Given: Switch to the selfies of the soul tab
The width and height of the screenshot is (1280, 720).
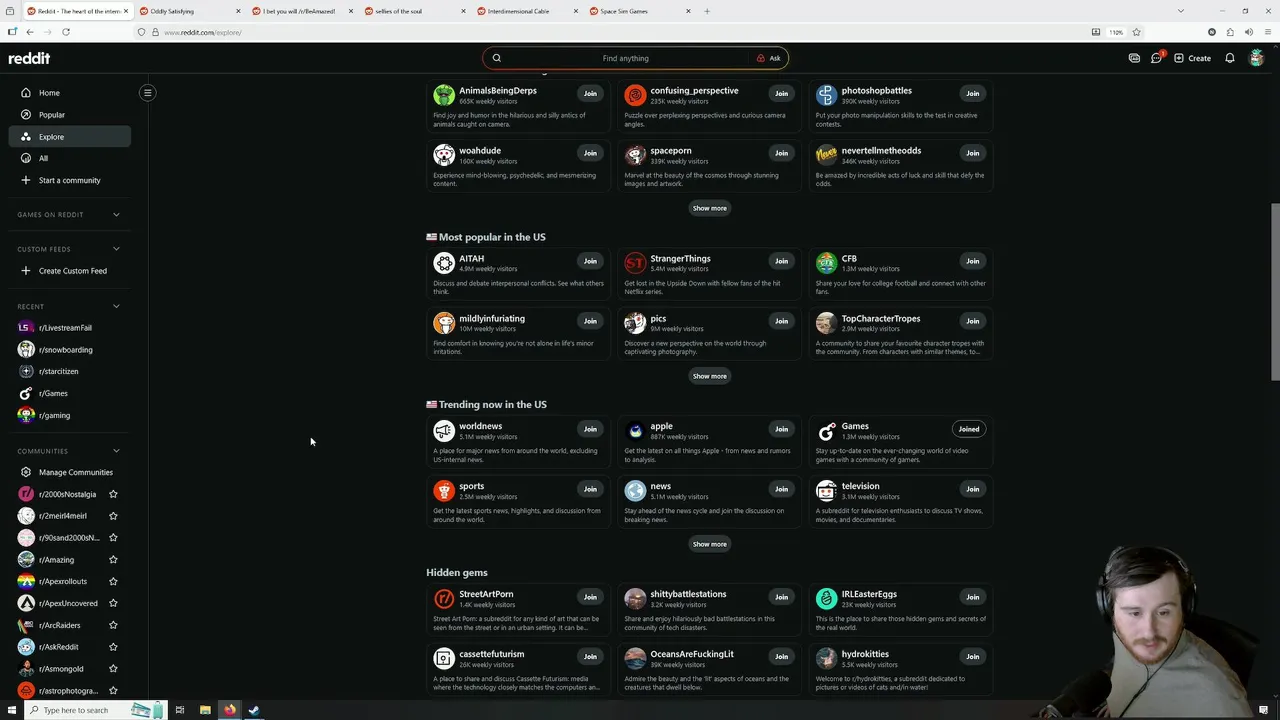Looking at the screenshot, I should 414,11.
